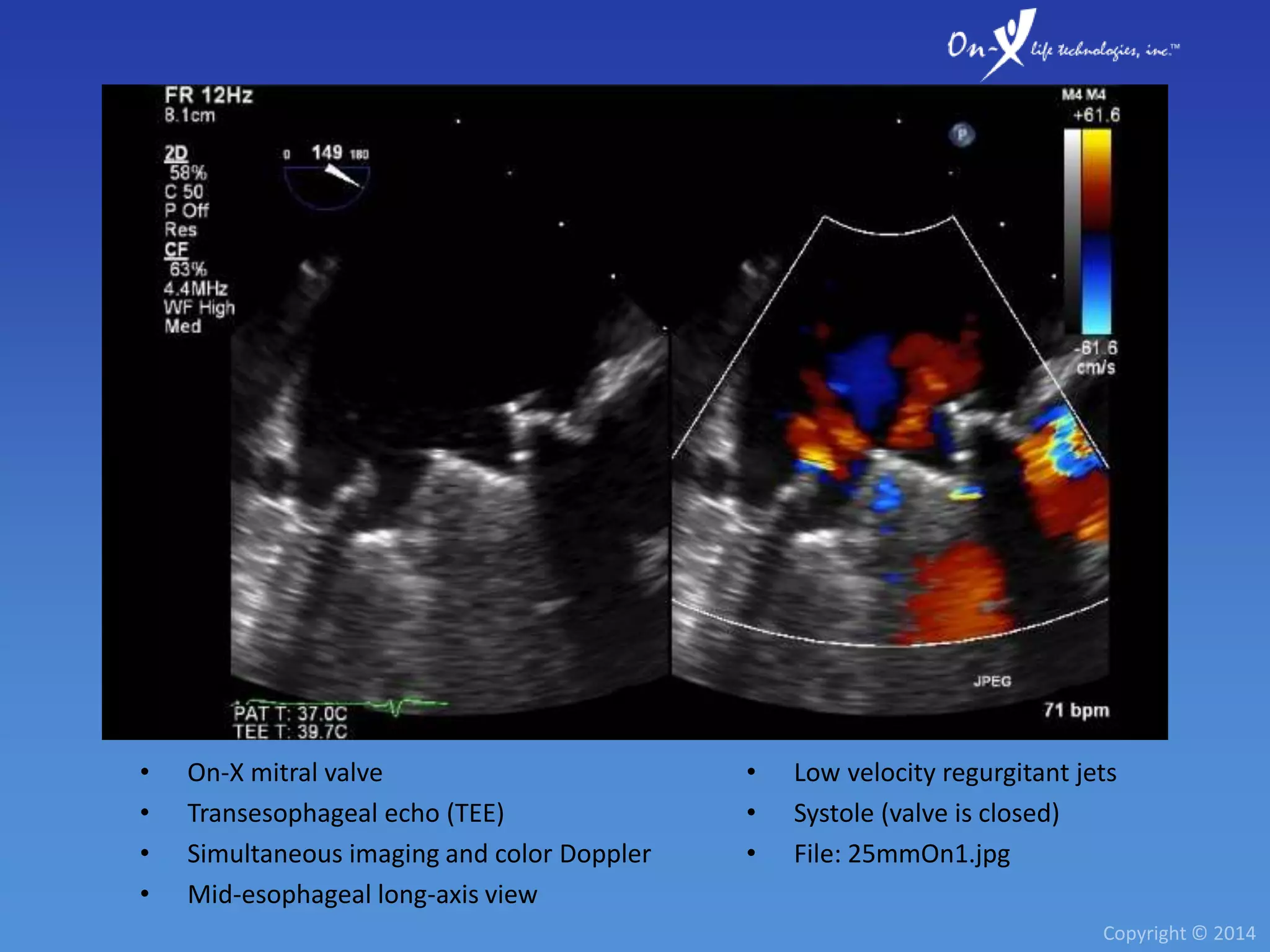Click the +61.6 velocity scale value

point(1096,115)
